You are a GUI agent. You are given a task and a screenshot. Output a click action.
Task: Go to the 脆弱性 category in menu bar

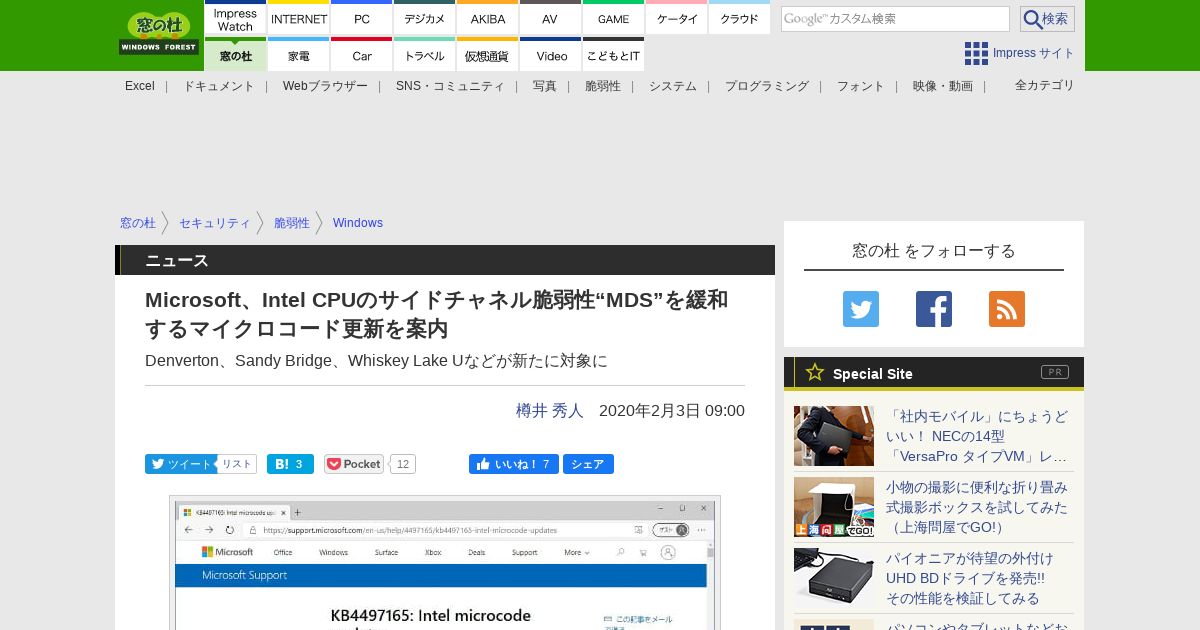click(603, 86)
